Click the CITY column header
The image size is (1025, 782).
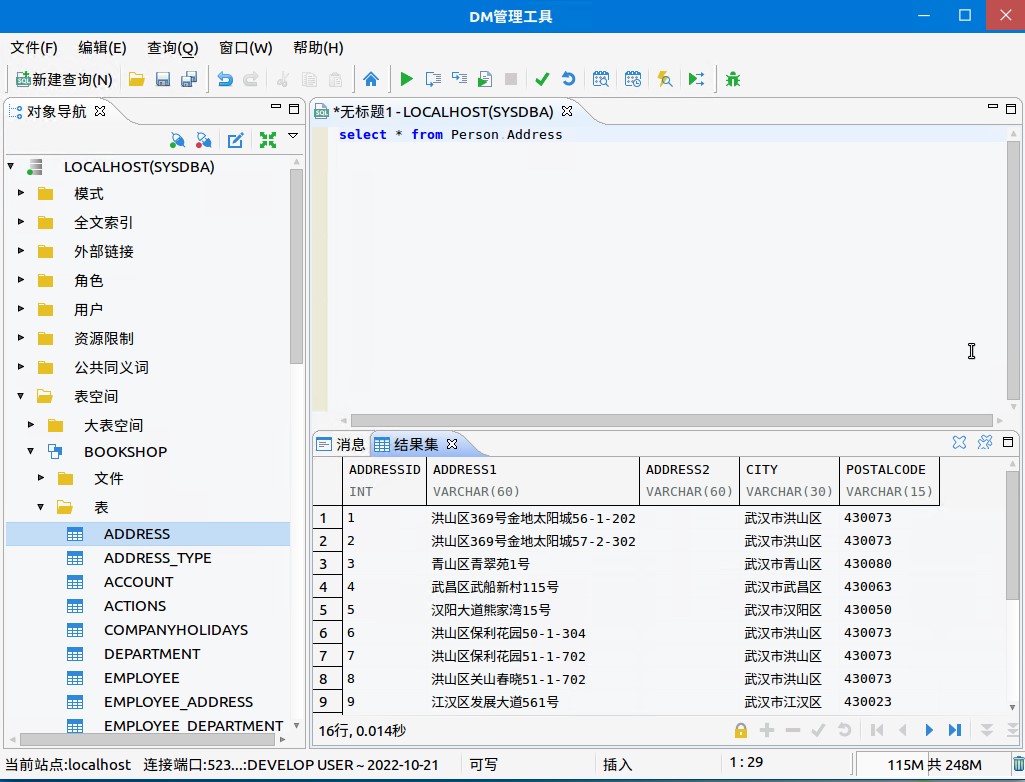coord(789,481)
